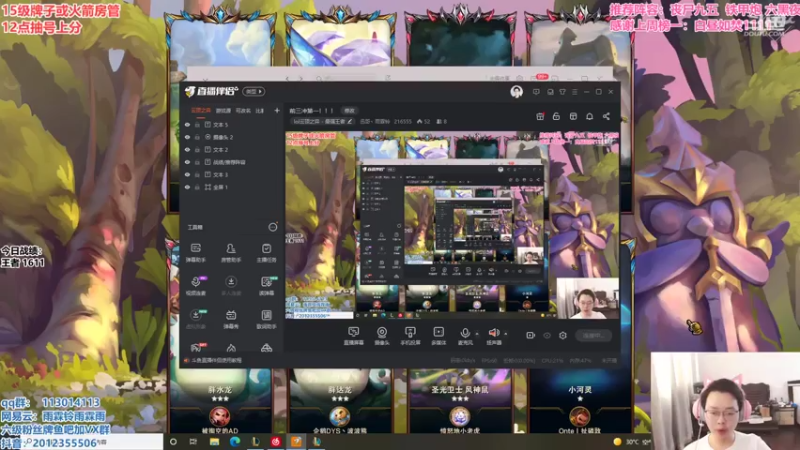Open the 弹幕助手 danmaku assistant tool
Viewport: 800px width, 450px height.
[x=195, y=253]
